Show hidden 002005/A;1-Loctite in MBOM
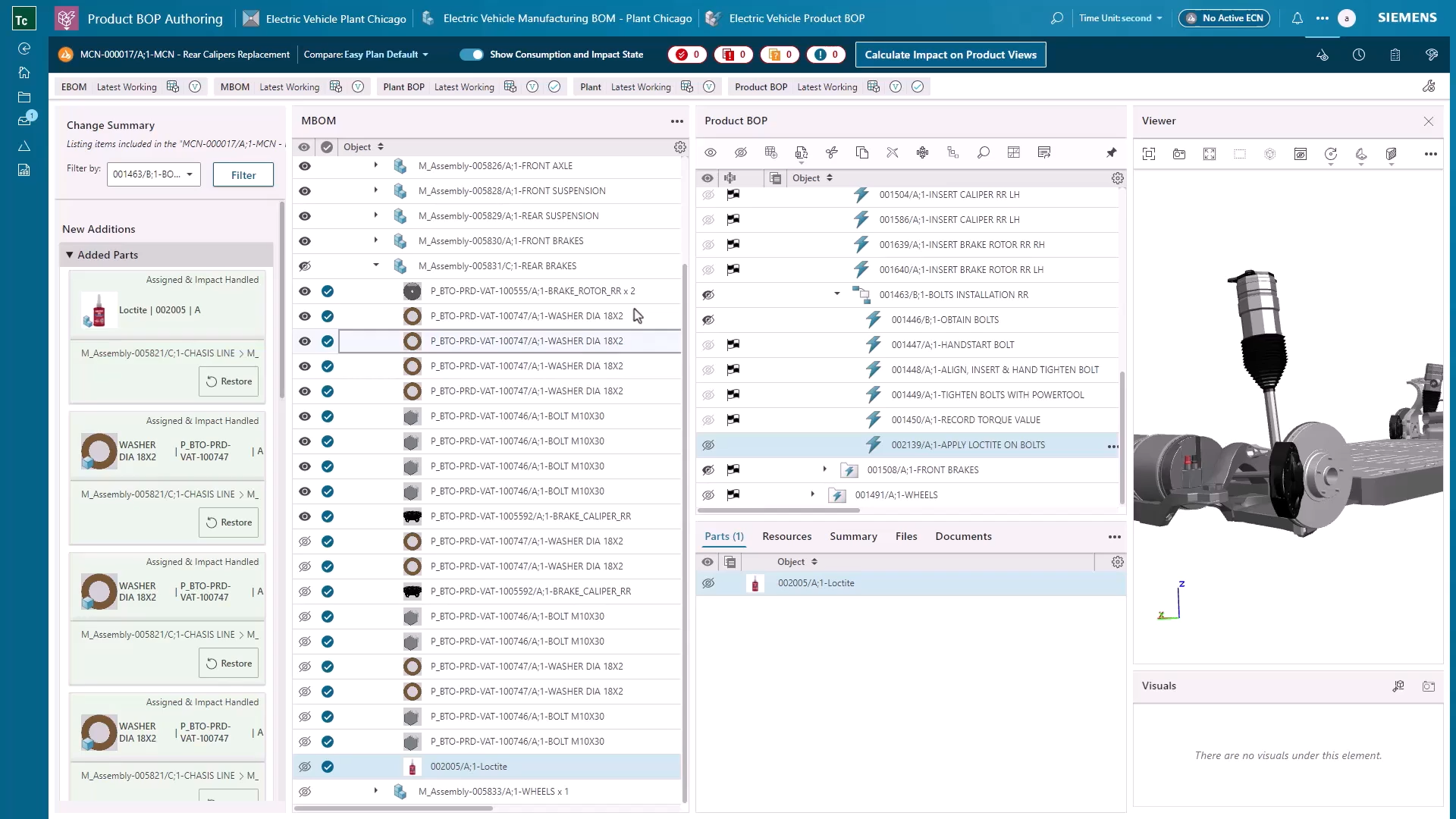The width and height of the screenshot is (1456, 819). coord(305,767)
